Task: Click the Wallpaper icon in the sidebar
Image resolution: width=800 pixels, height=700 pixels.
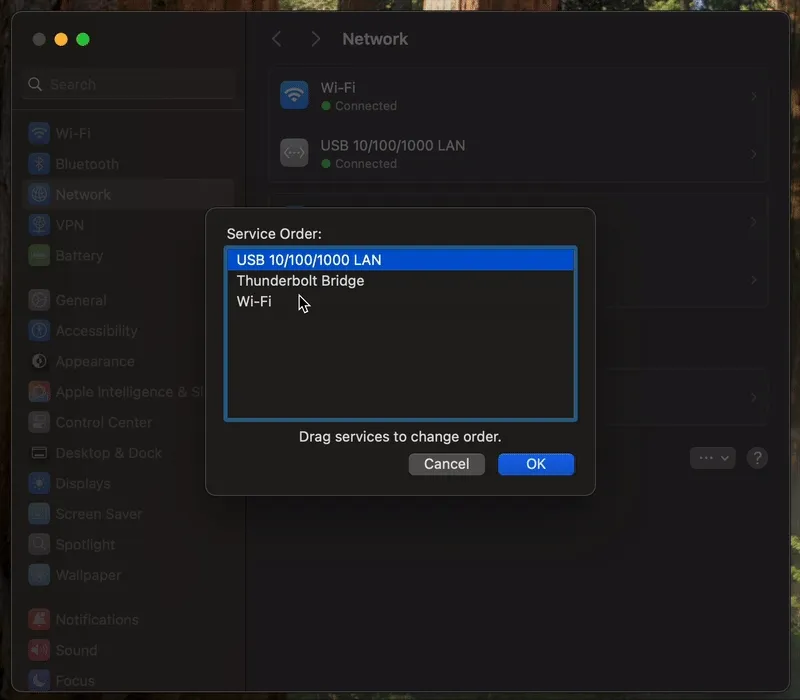Action: (38, 575)
